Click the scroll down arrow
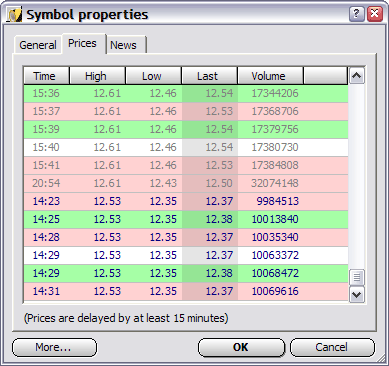The height and width of the screenshot is (366, 389). [357, 295]
